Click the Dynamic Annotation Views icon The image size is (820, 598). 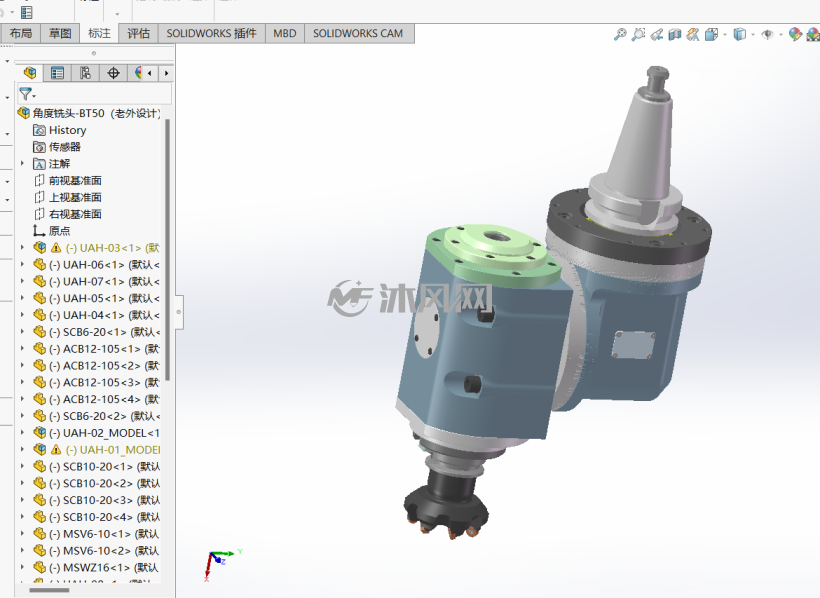tap(693, 35)
